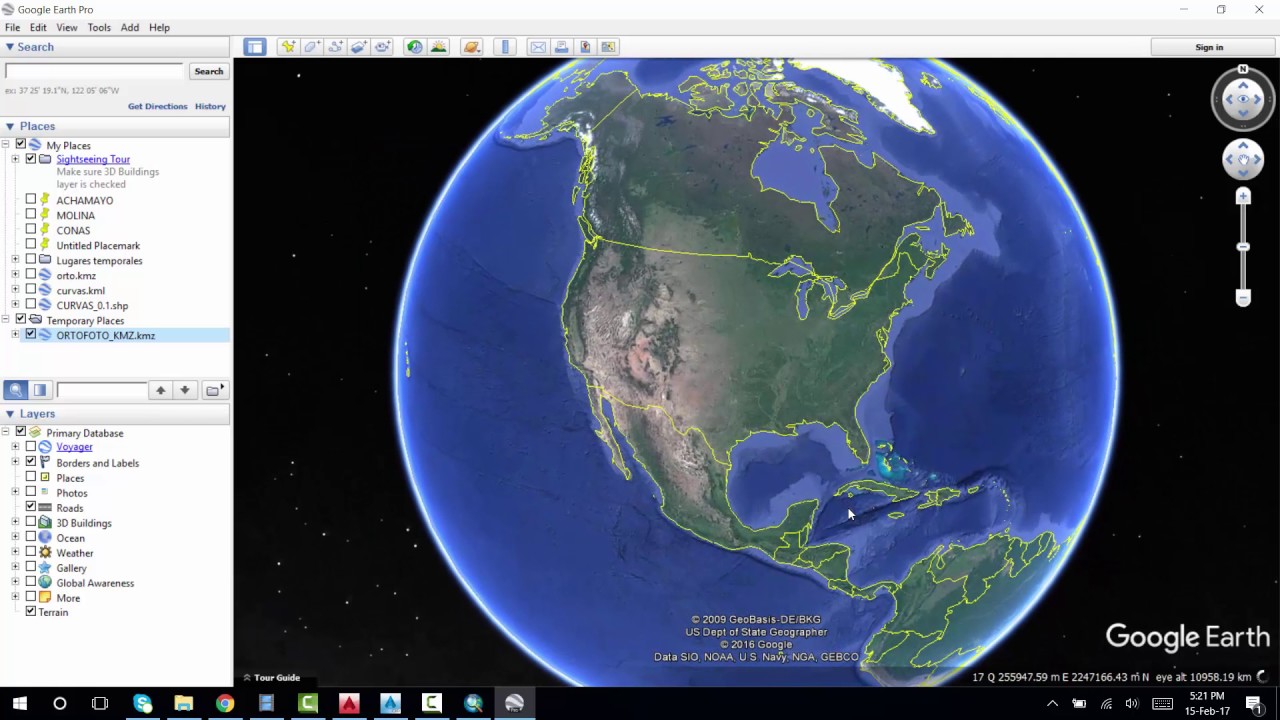Click the find-in-places magnifier button

[16, 390]
